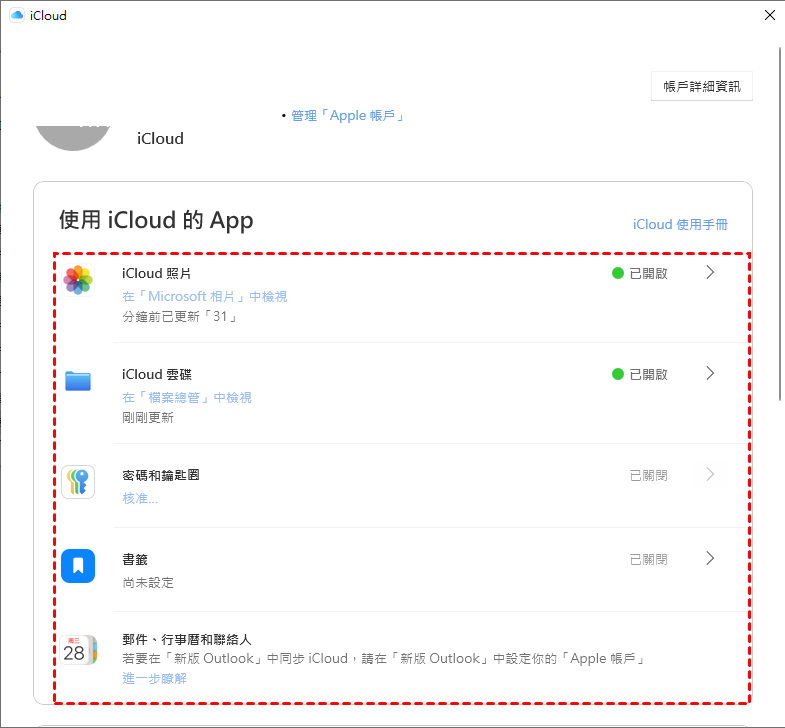
Task: Click 已關閉 status of 書籤
Action: [648, 559]
